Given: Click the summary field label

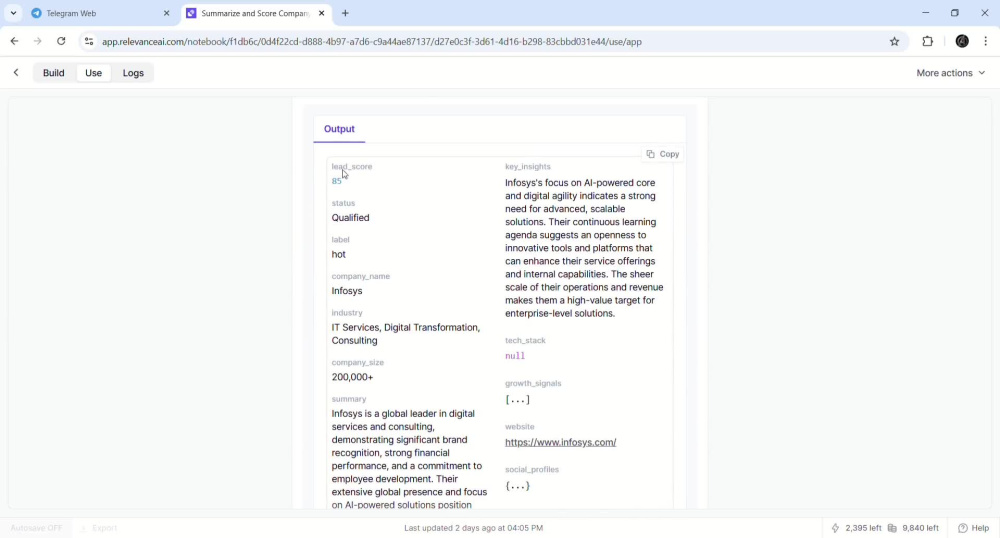Looking at the screenshot, I should [x=349, y=399].
